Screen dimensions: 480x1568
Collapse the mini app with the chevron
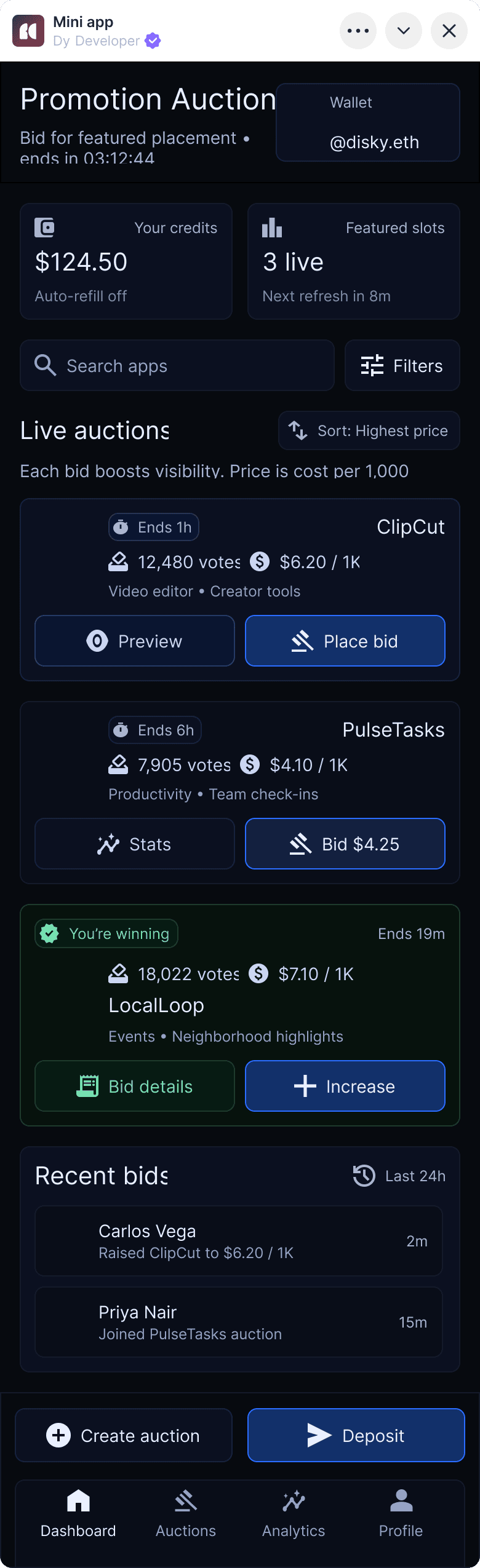tap(403, 30)
